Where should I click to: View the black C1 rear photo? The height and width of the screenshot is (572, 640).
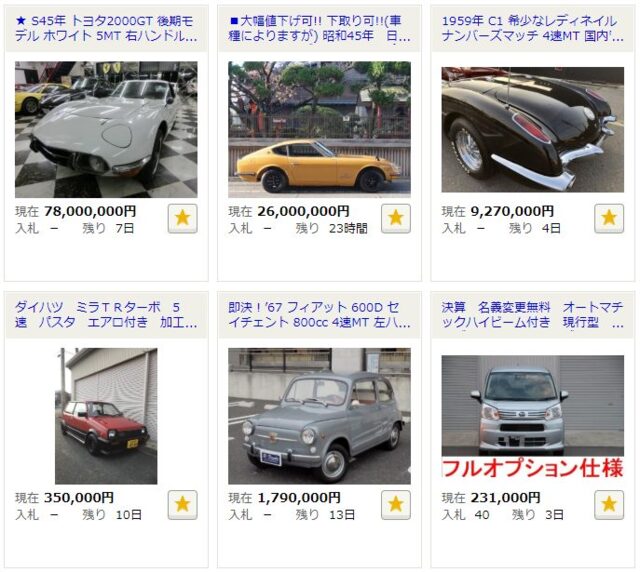(x=533, y=129)
